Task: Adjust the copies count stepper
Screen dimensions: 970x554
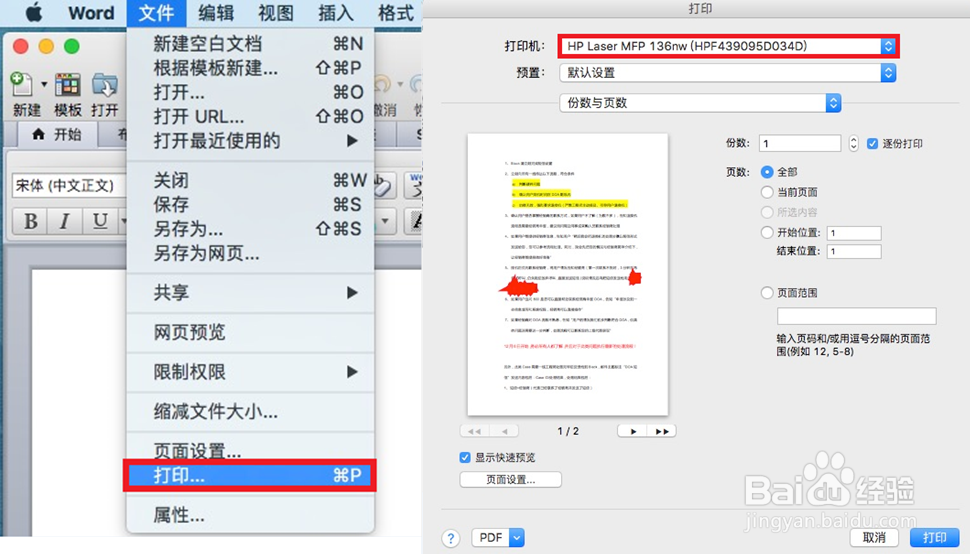Action: coord(854,143)
